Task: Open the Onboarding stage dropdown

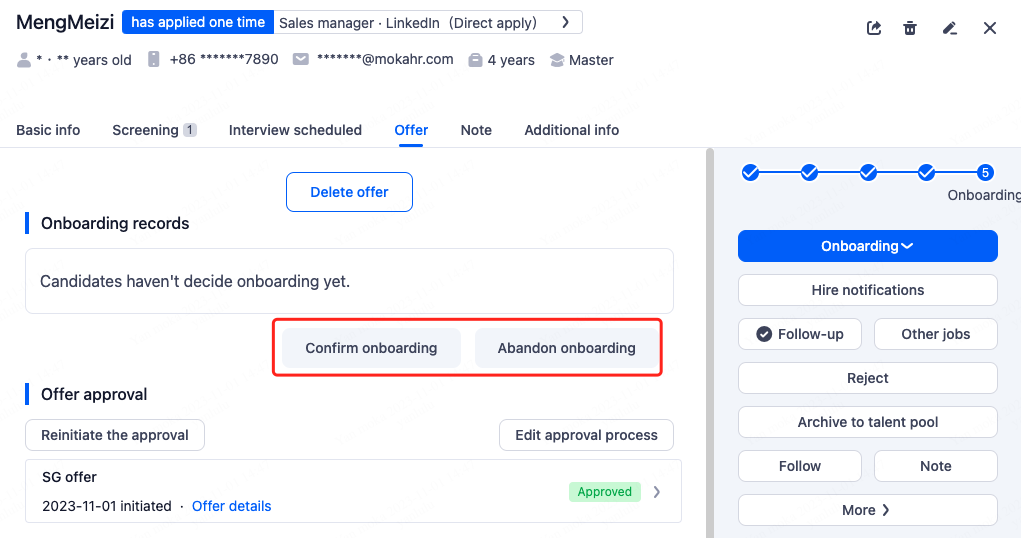Action: pyautogui.click(x=867, y=246)
